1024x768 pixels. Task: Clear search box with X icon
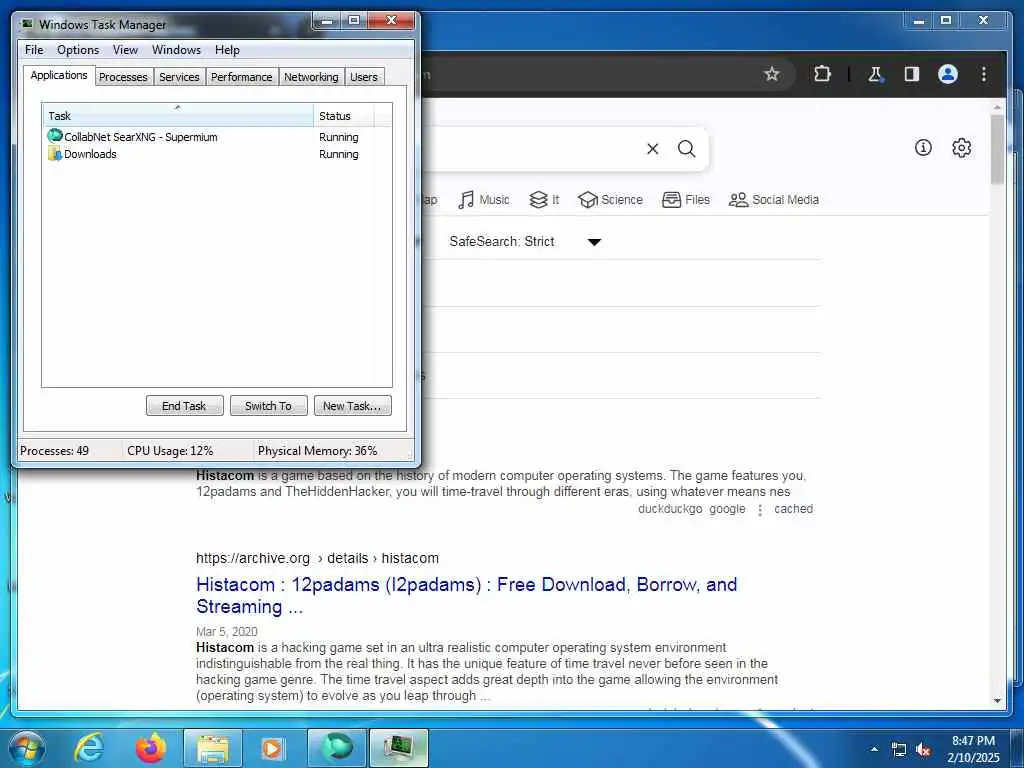tap(652, 149)
